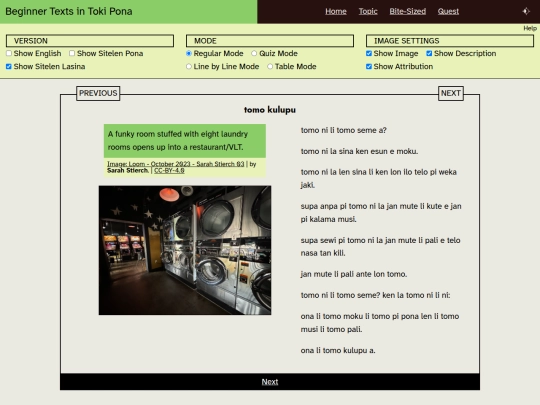This screenshot has width=540, height=405.
Task: Follow the Next link in the black footer bar
Action: point(270,382)
